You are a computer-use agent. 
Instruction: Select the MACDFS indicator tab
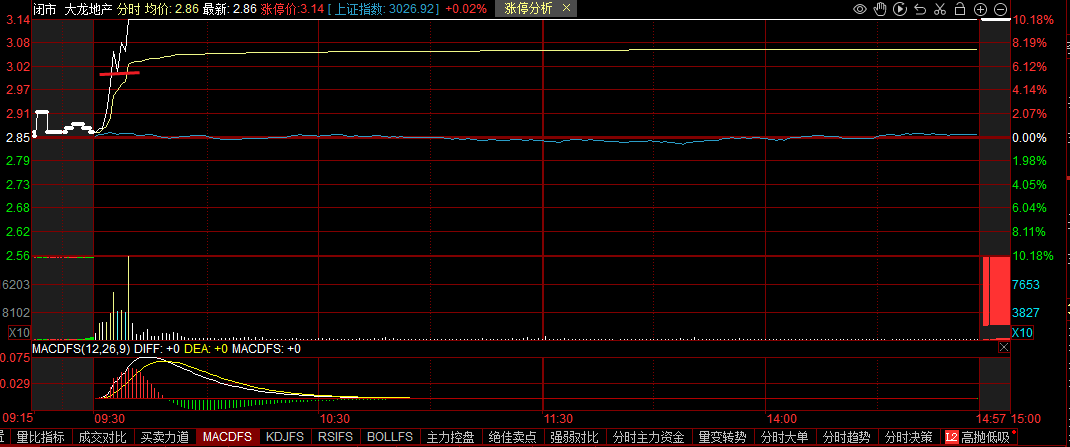click(x=227, y=437)
